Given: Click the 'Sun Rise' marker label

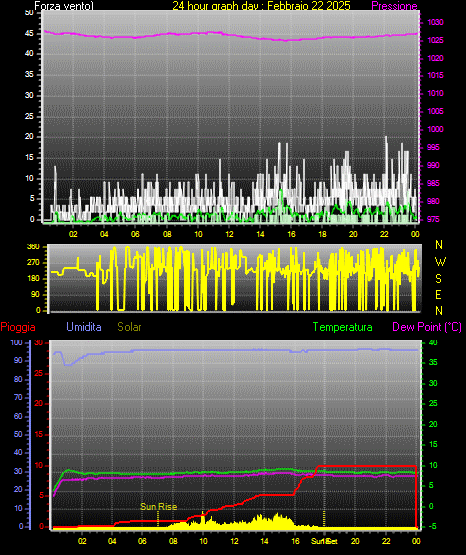Looking at the screenshot, I should [159, 507].
